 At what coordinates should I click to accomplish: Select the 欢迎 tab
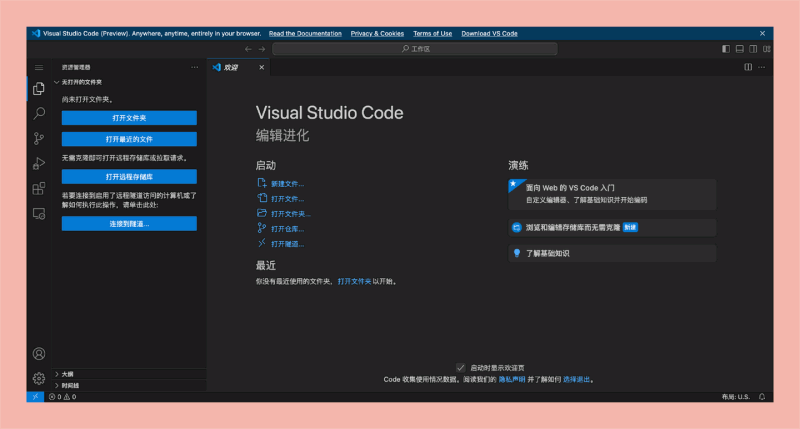click(x=239, y=67)
